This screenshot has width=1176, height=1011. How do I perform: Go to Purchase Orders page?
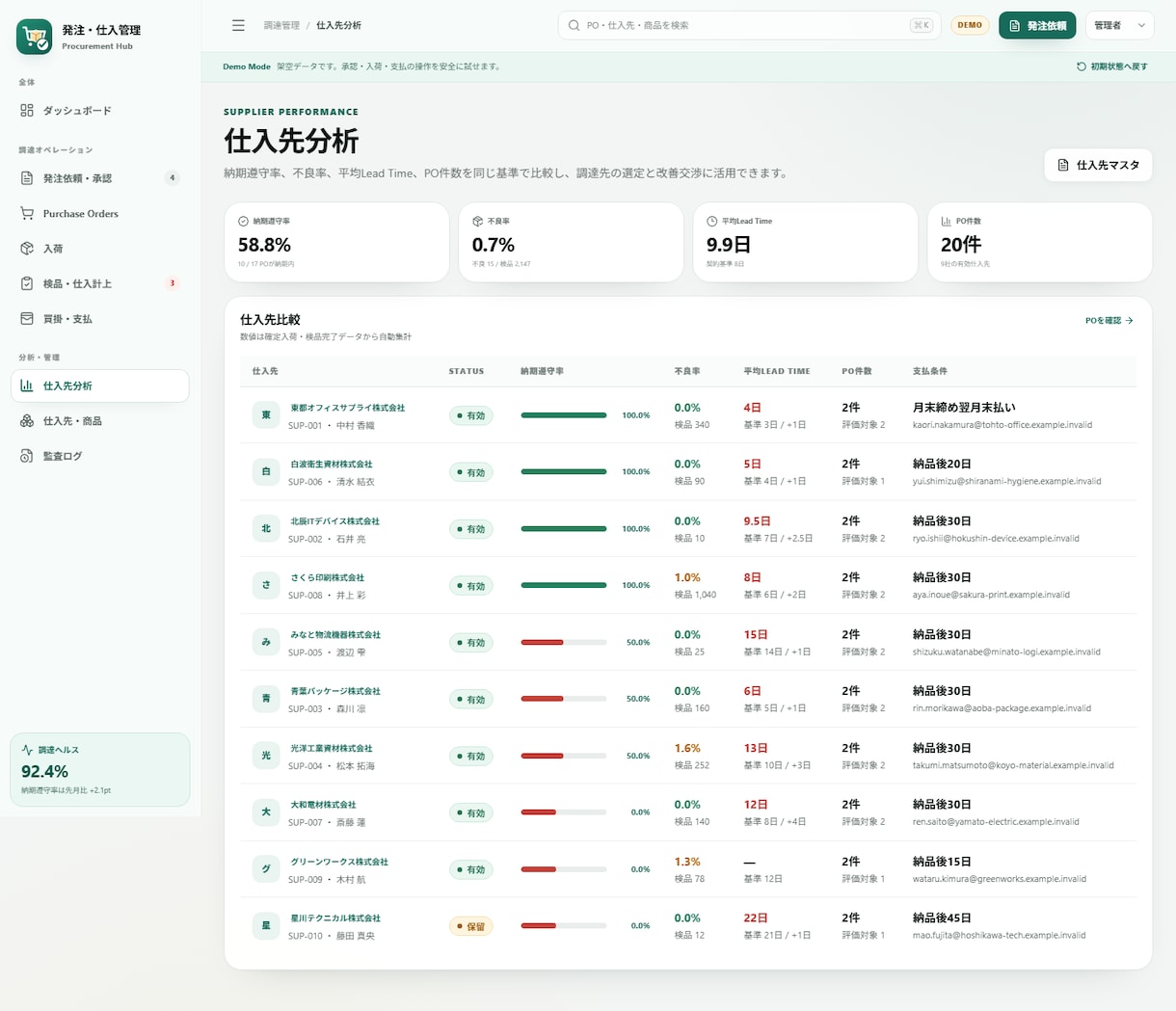100,214
